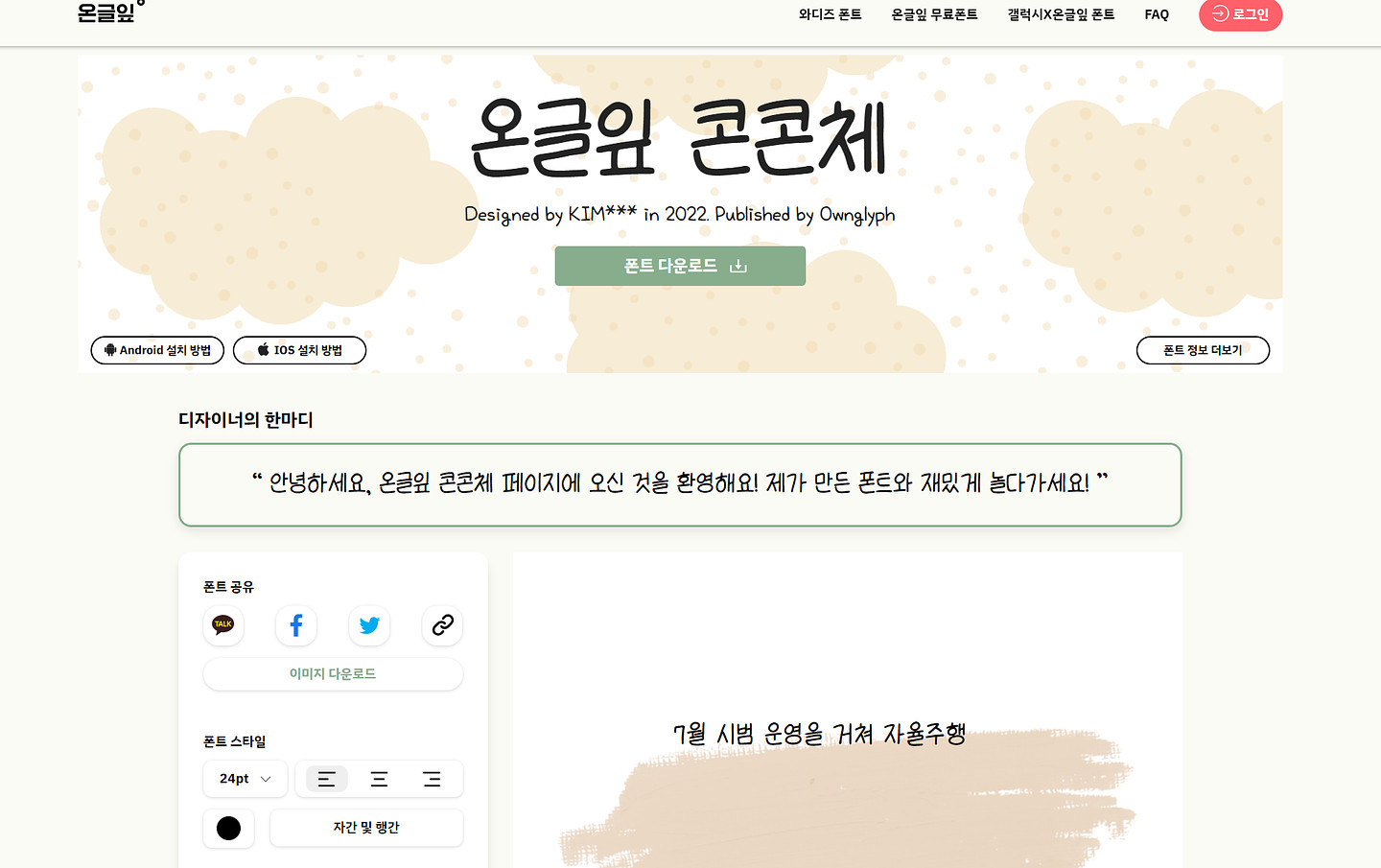
Task: Click the 로그인 button
Action: (1240, 14)
